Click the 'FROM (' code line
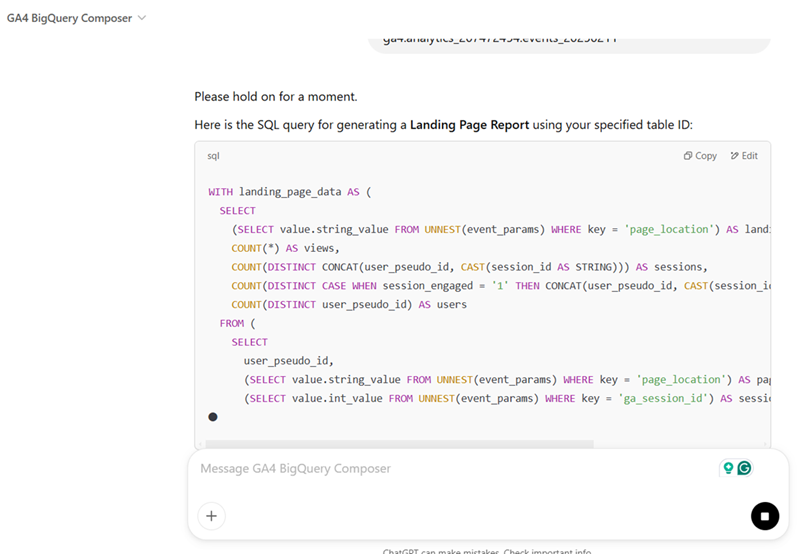This screenshot has height=554, width=800. (x=237, y=323)
